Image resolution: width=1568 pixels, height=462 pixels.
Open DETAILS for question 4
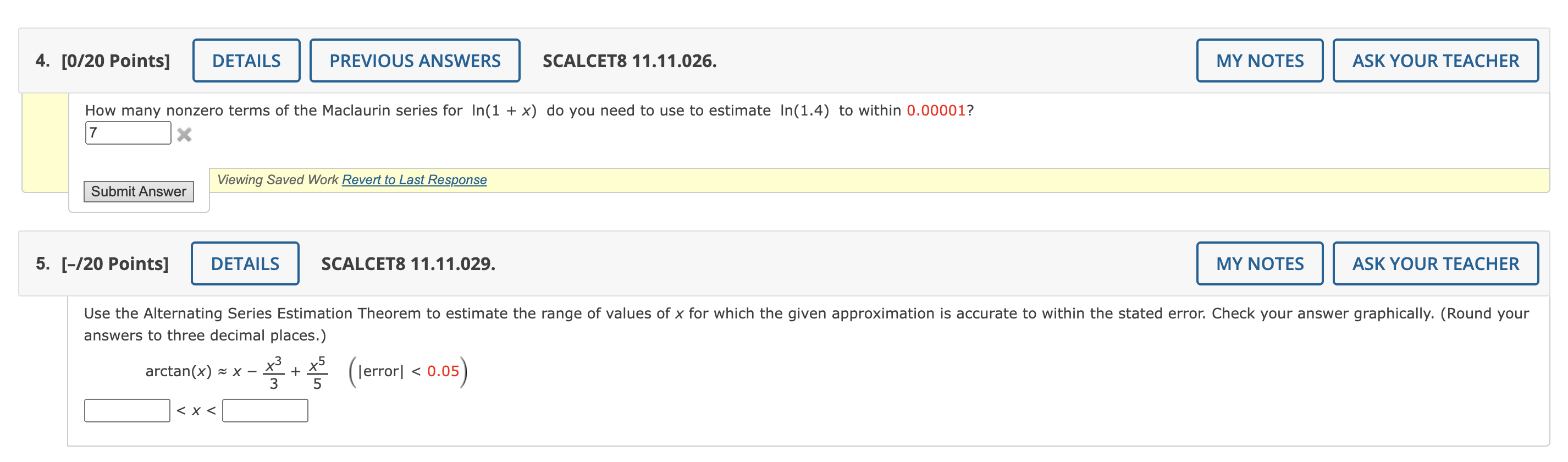coord(246,61)
